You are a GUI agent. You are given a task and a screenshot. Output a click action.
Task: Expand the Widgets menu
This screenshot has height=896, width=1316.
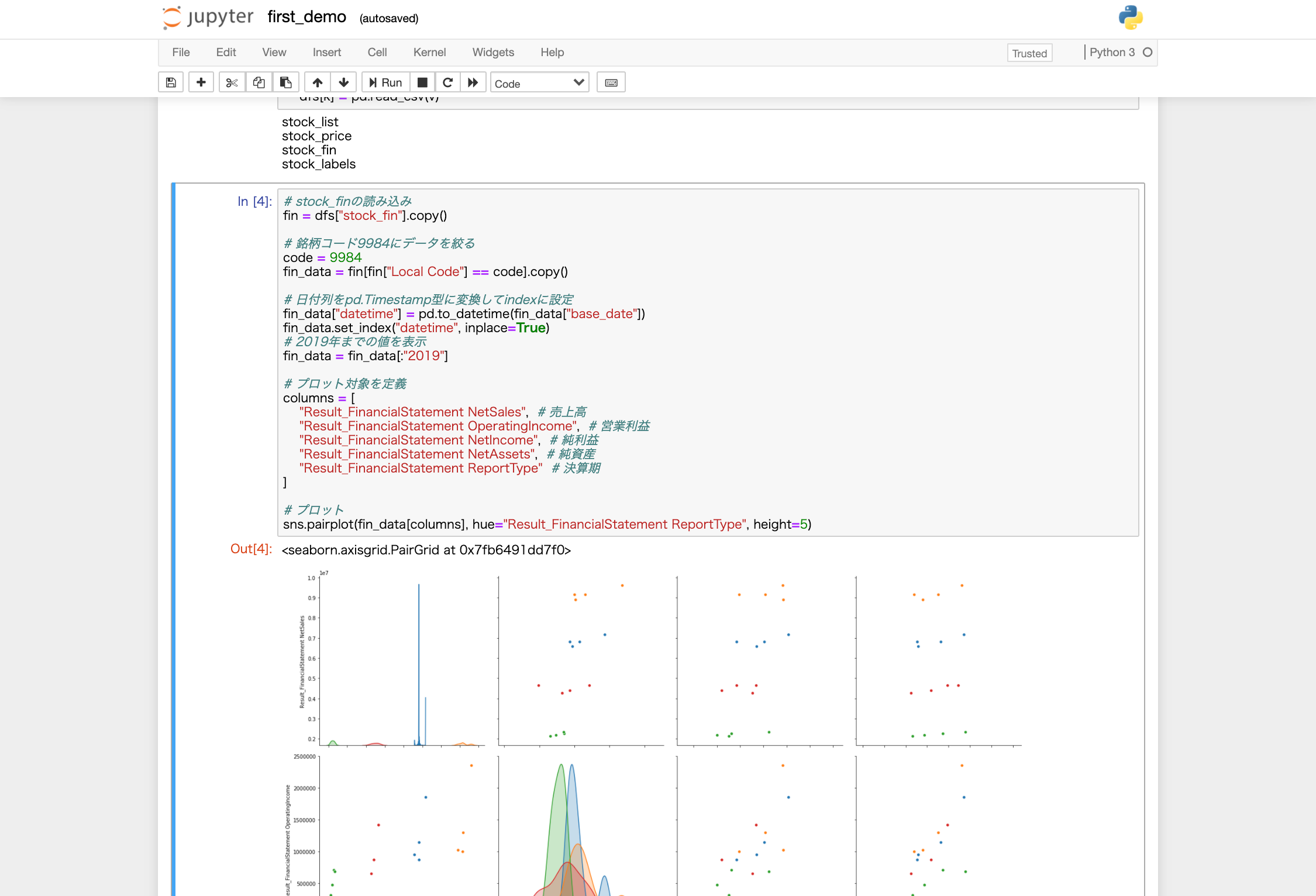click(492, 52)
